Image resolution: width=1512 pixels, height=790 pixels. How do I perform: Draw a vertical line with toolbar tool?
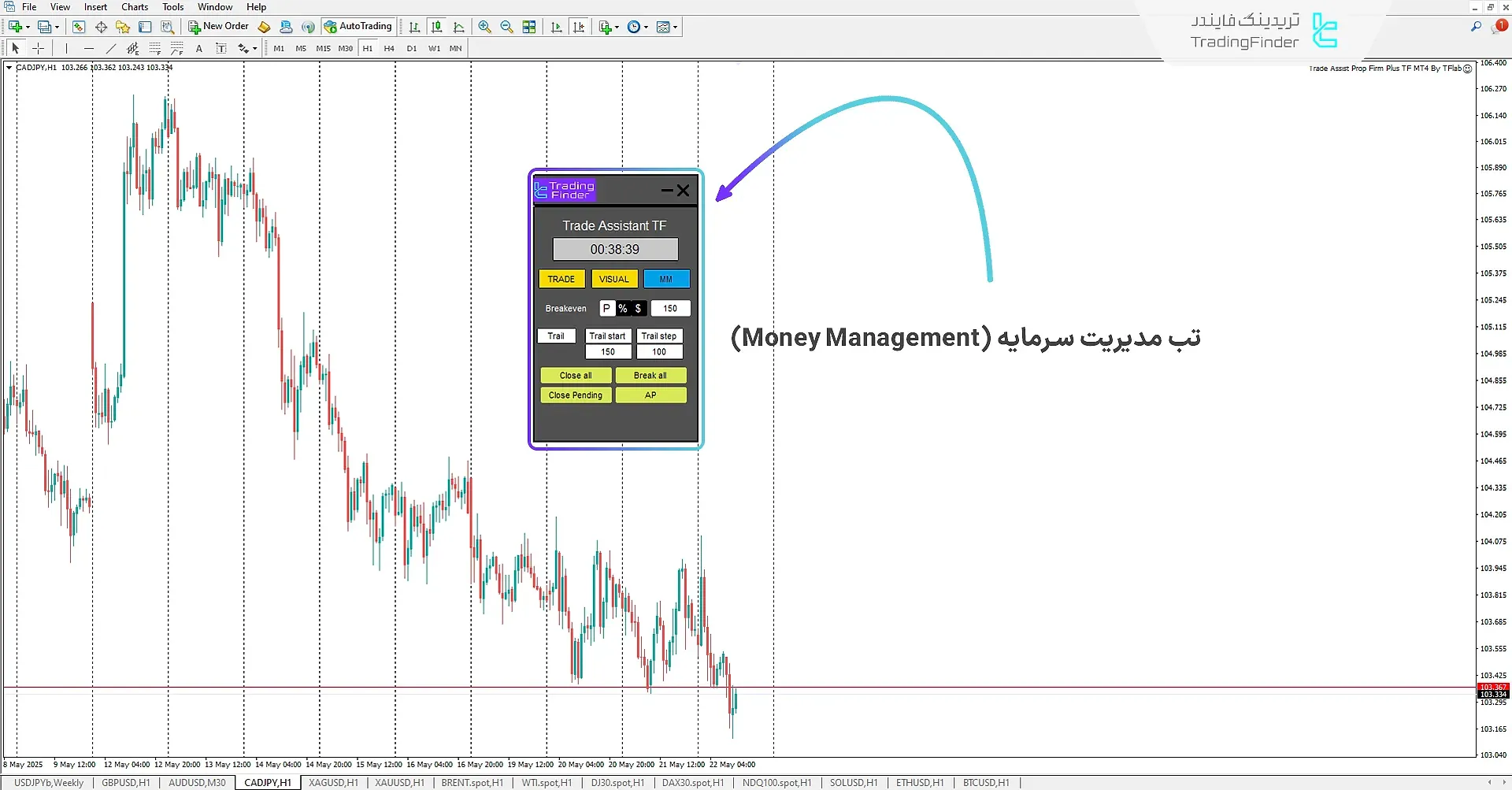coord(67,49)
